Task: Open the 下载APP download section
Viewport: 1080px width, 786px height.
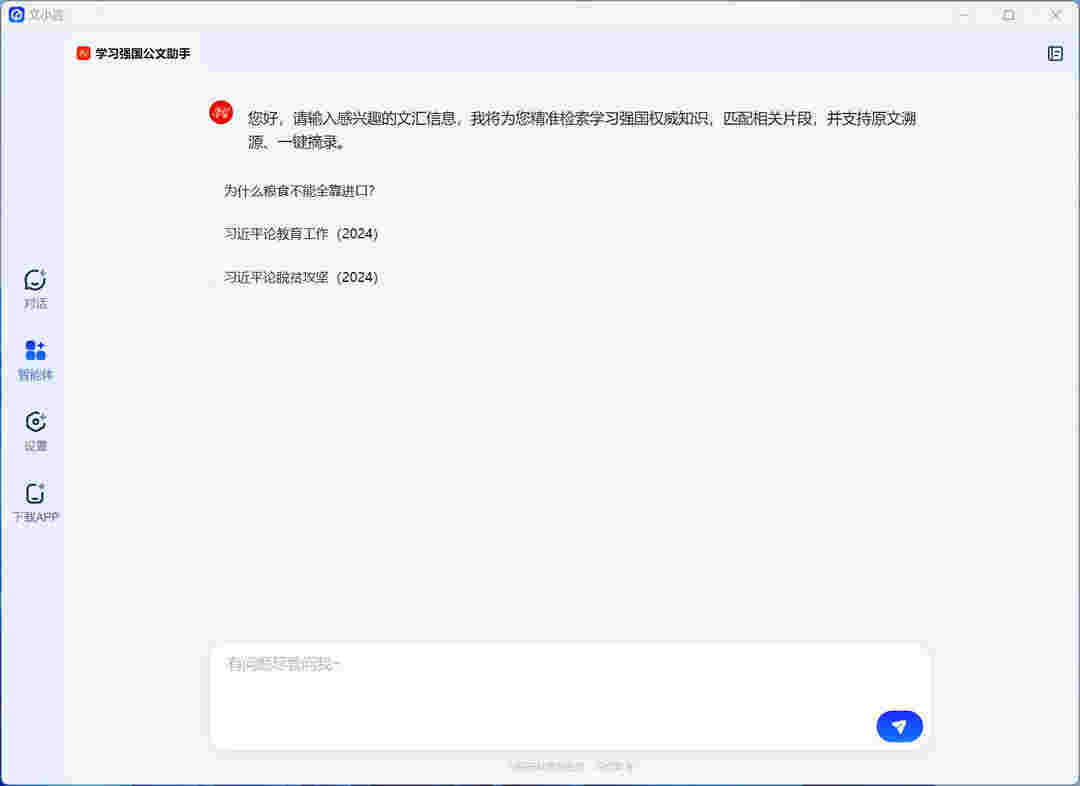Action: click(35, 502)
